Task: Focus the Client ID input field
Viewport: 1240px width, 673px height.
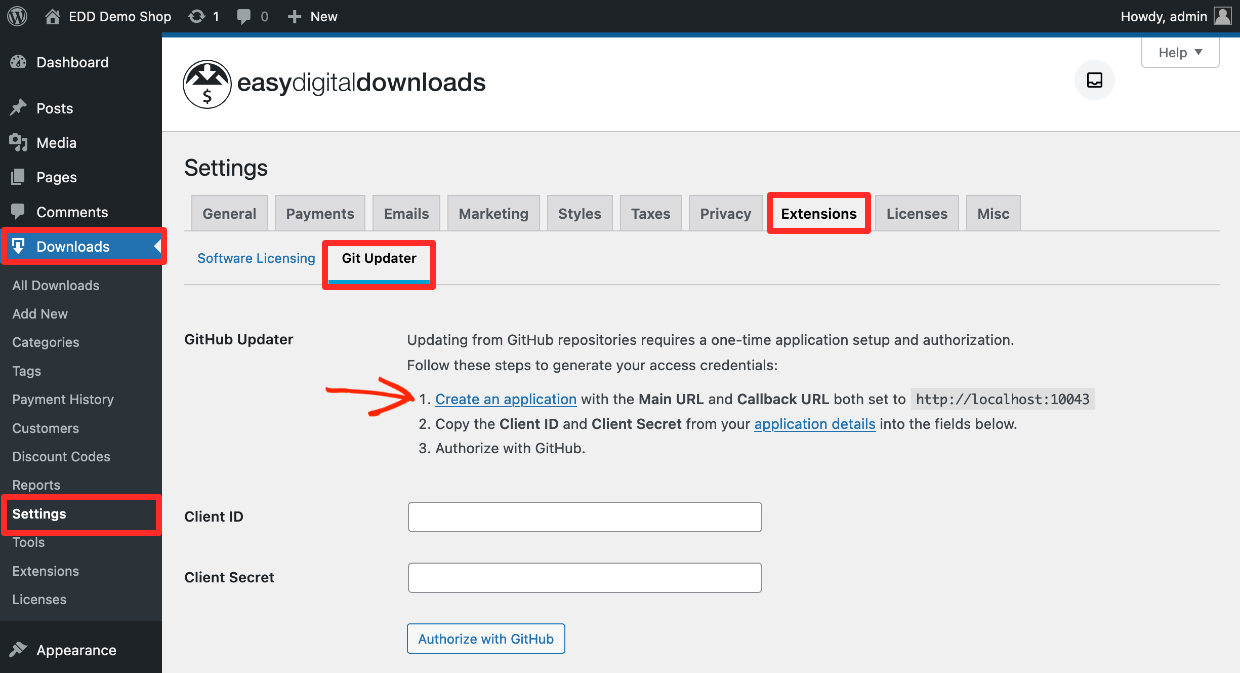Action: click(585, 517)
